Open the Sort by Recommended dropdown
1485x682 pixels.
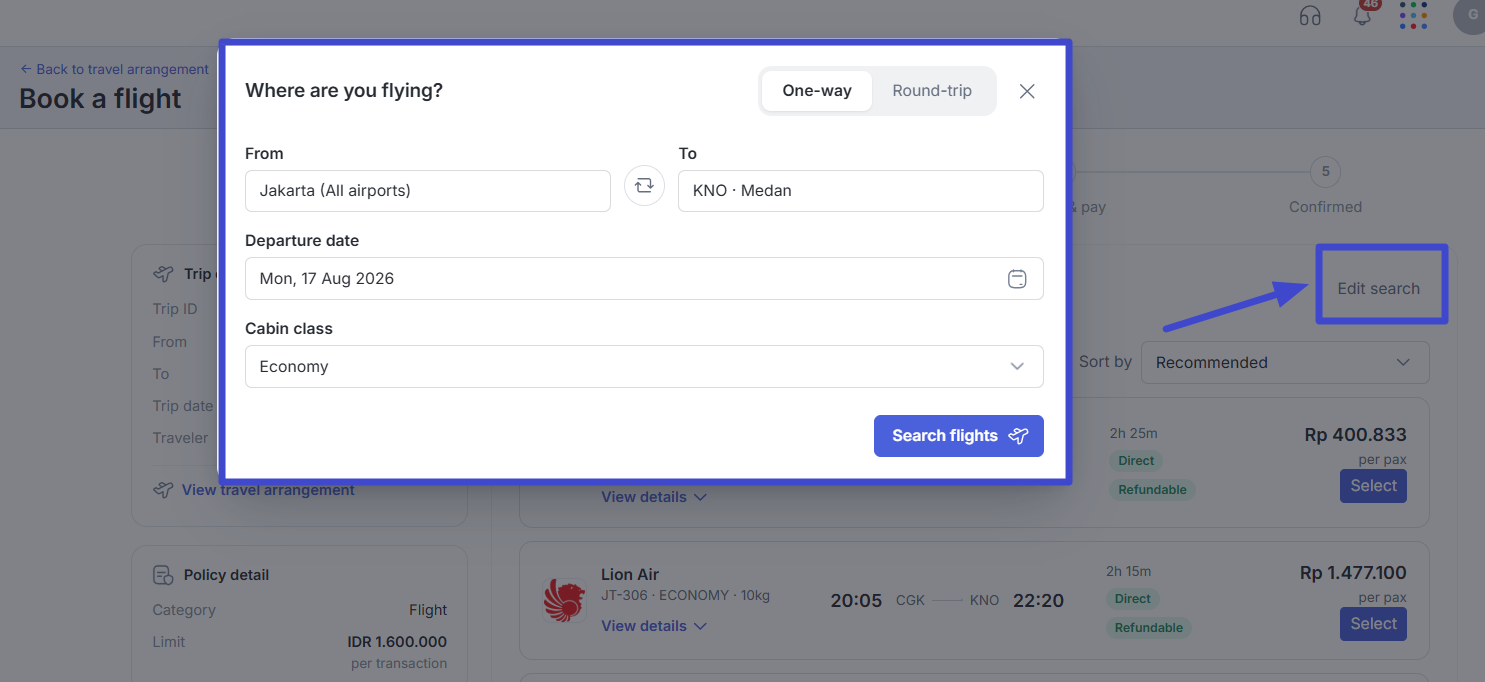[1285, 362]
